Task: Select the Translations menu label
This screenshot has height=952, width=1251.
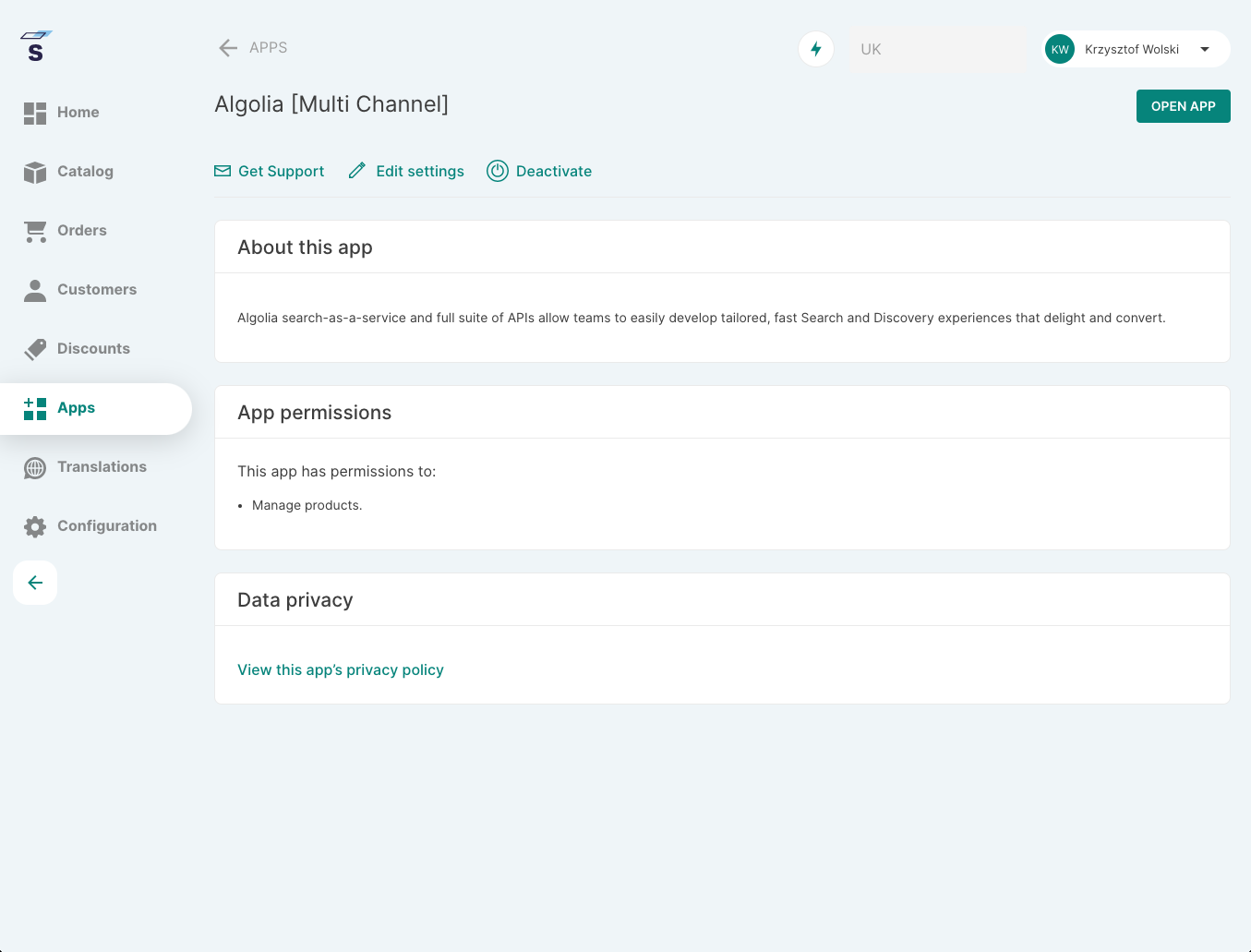Action: [102, 466]
